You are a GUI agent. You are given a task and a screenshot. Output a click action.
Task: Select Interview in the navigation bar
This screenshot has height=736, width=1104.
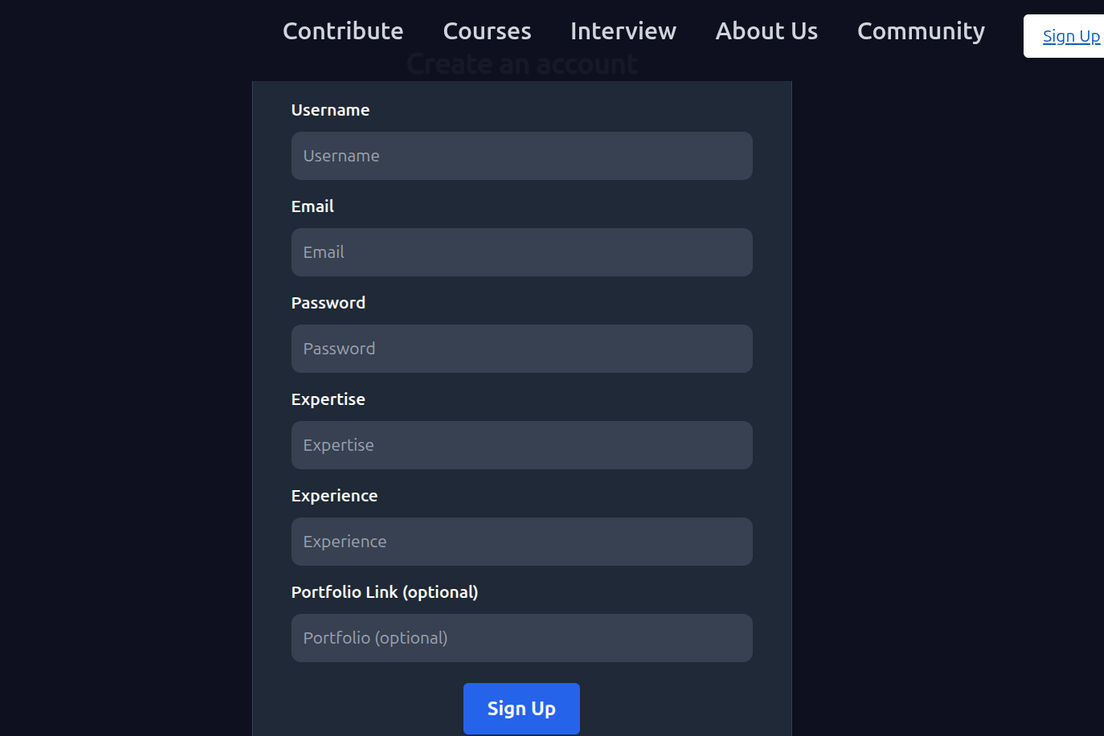pos(623,31)
